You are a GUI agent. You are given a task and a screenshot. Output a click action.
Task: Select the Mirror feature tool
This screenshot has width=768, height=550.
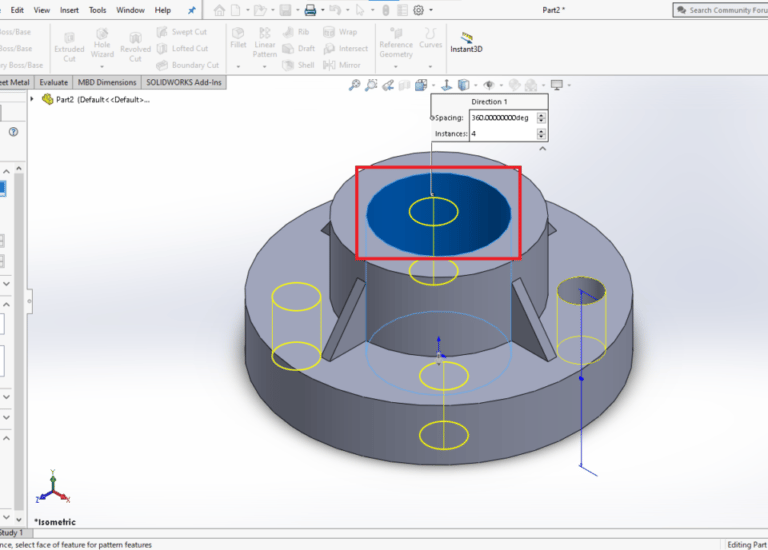point(341,65)
